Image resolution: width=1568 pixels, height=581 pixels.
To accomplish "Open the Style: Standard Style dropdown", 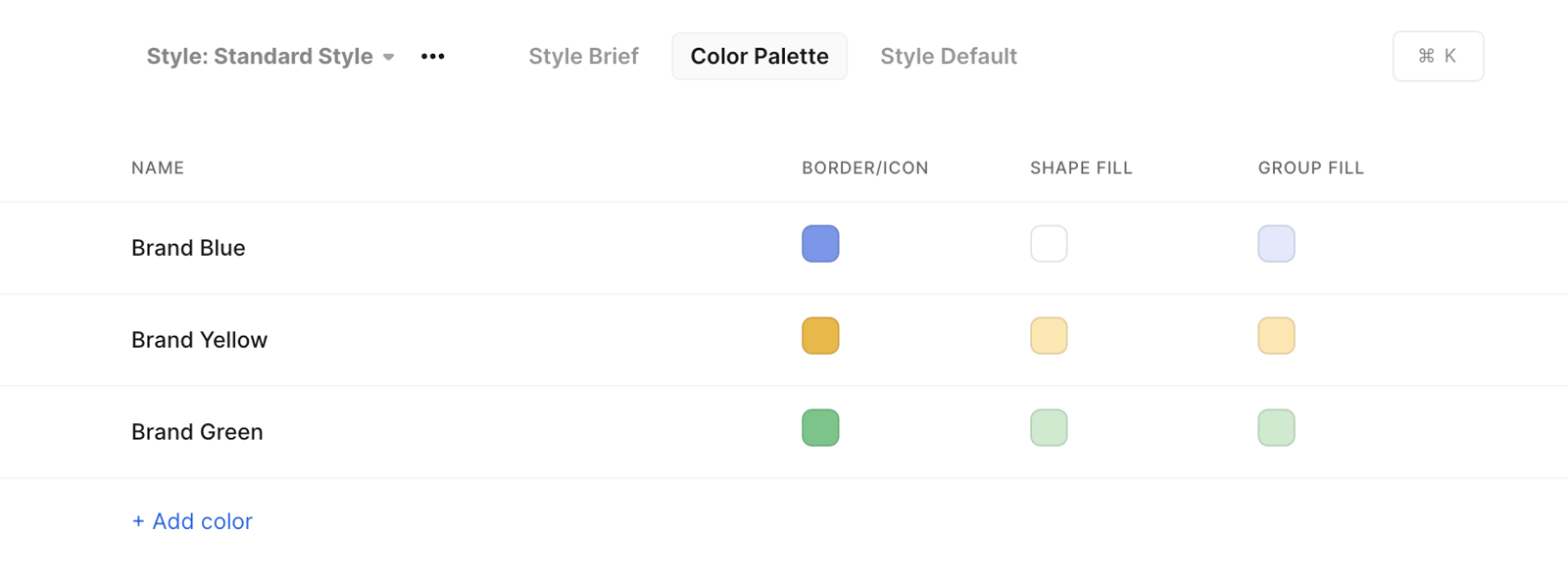I will (270, 57).
